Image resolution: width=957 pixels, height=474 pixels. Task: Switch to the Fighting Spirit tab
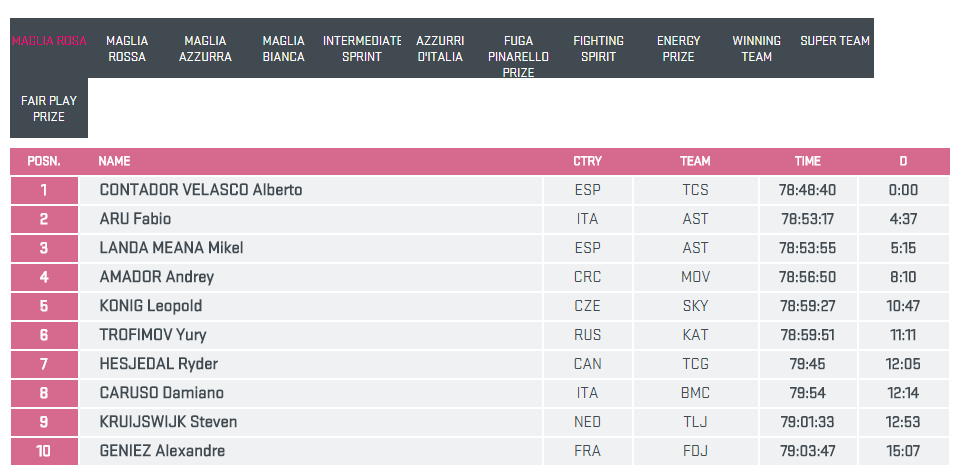[598, 49]
